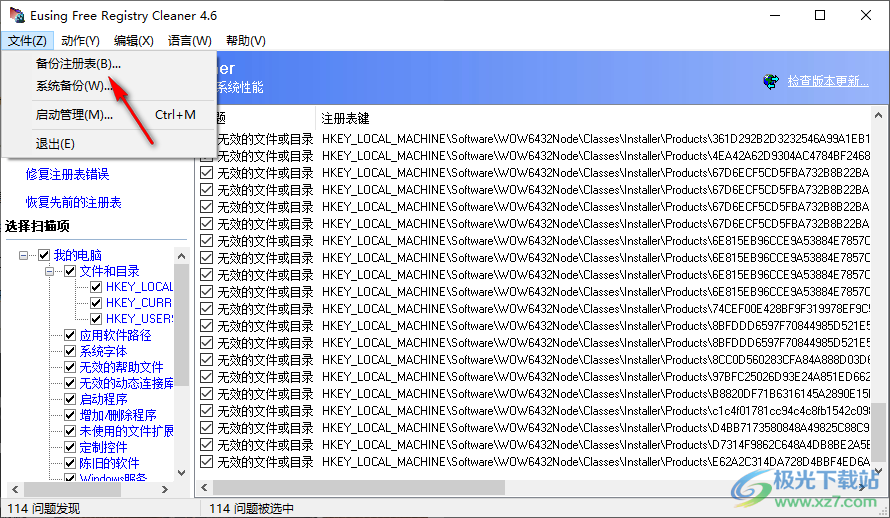Click right arrow of tree horizontal scrollbar

pyautogui.click(x=165, y=489)
